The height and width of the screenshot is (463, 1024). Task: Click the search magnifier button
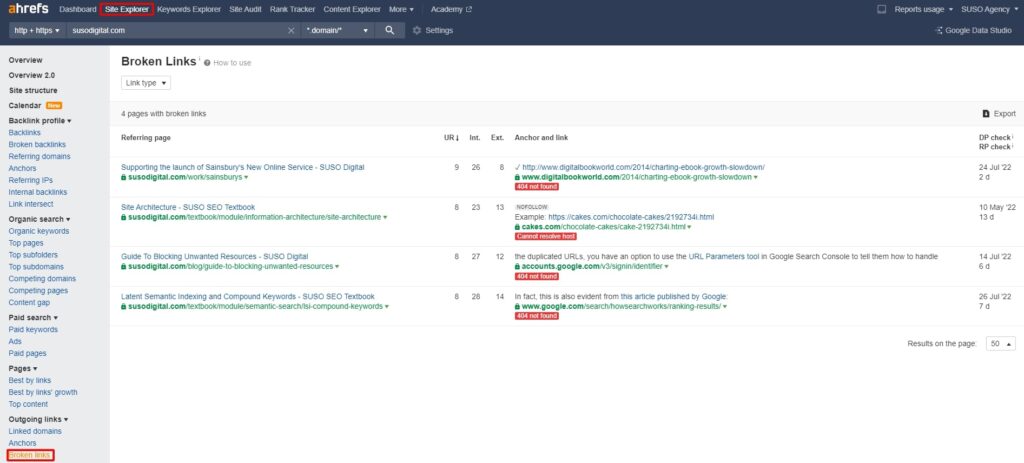(390, 30)
